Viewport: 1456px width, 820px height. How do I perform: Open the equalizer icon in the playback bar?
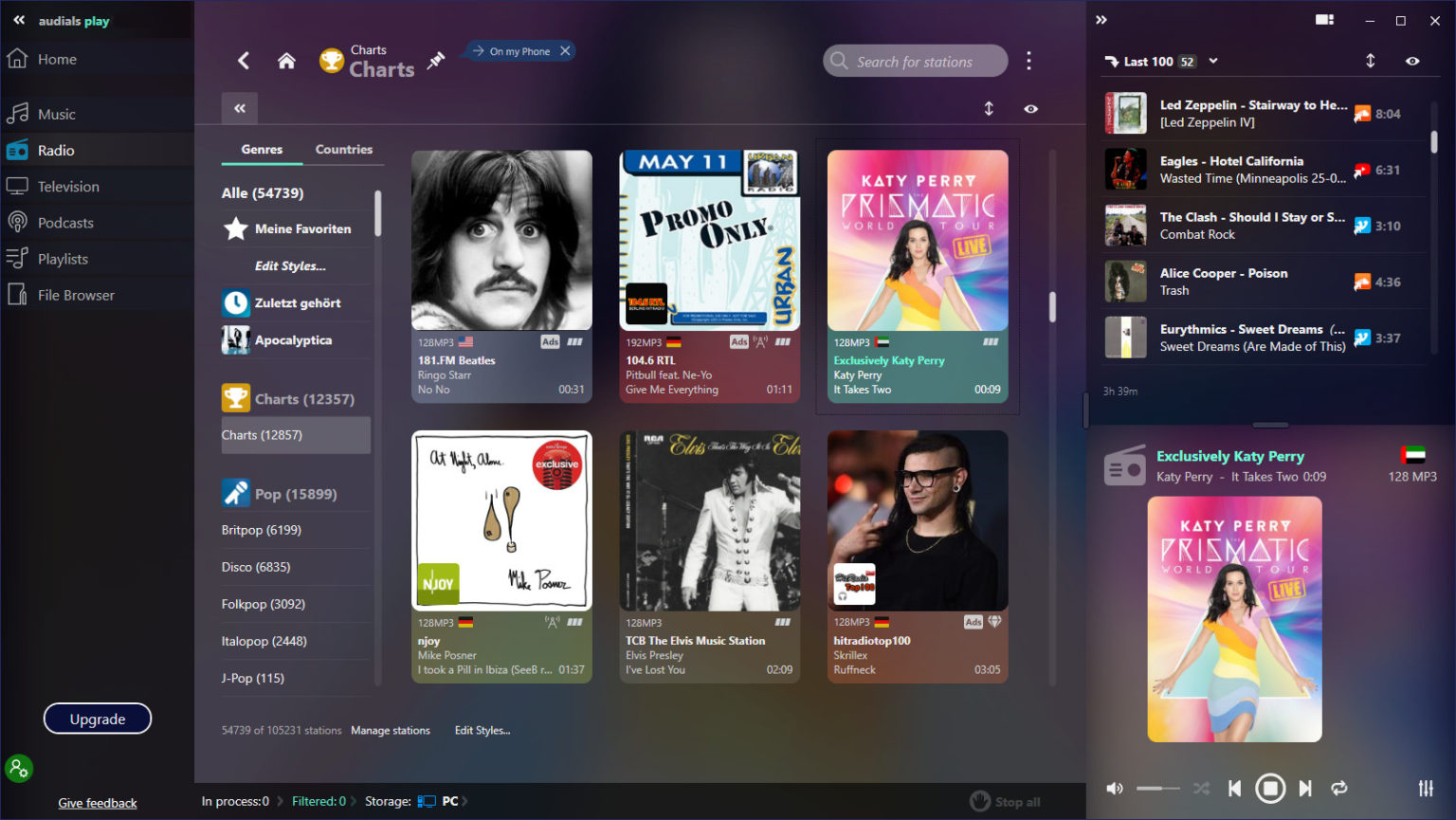[x=1426, y=788]
